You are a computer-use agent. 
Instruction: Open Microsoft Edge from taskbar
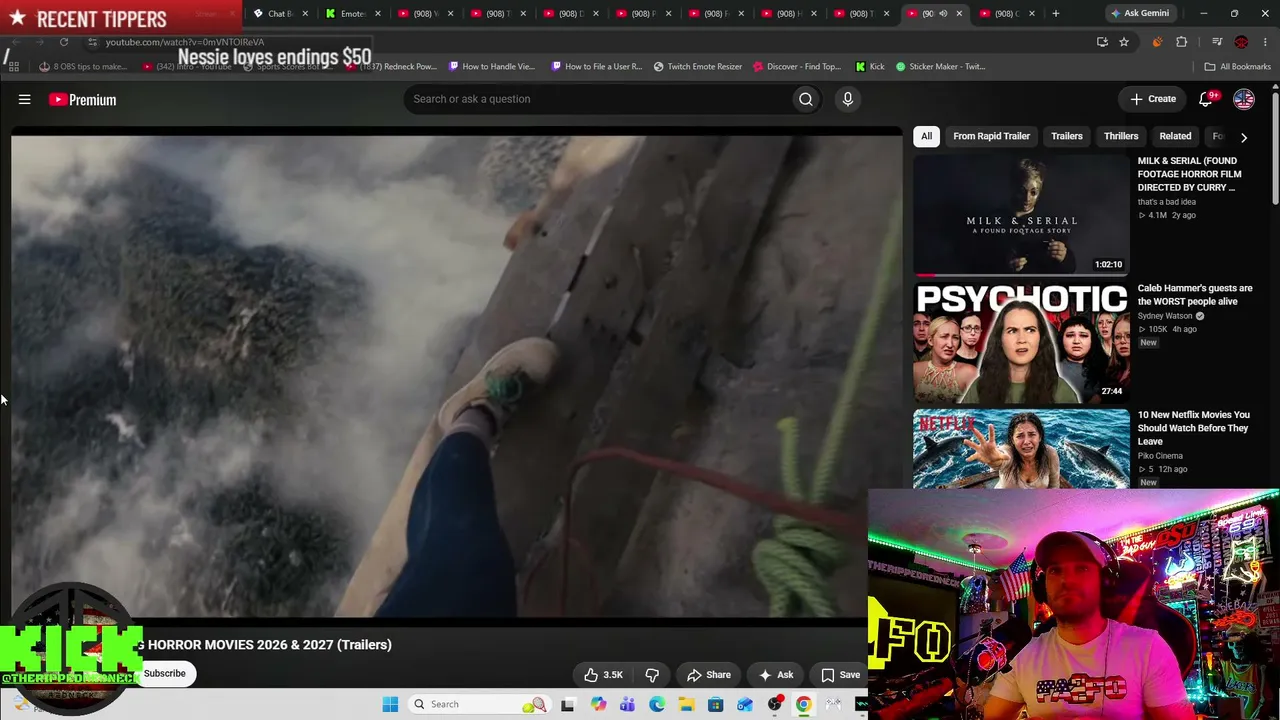point(657,704)
